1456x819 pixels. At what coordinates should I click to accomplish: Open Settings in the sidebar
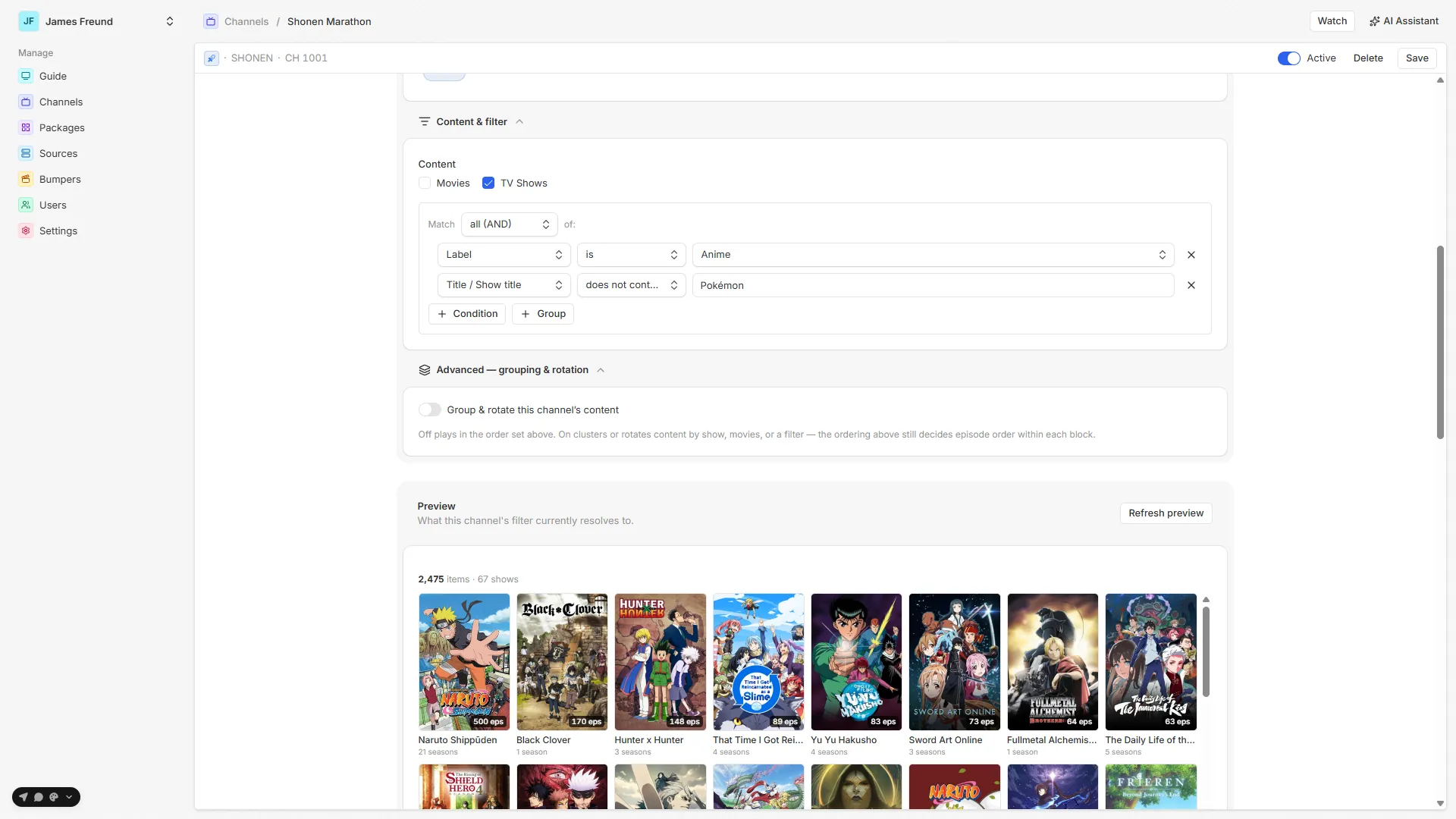(x=58, y=231)
